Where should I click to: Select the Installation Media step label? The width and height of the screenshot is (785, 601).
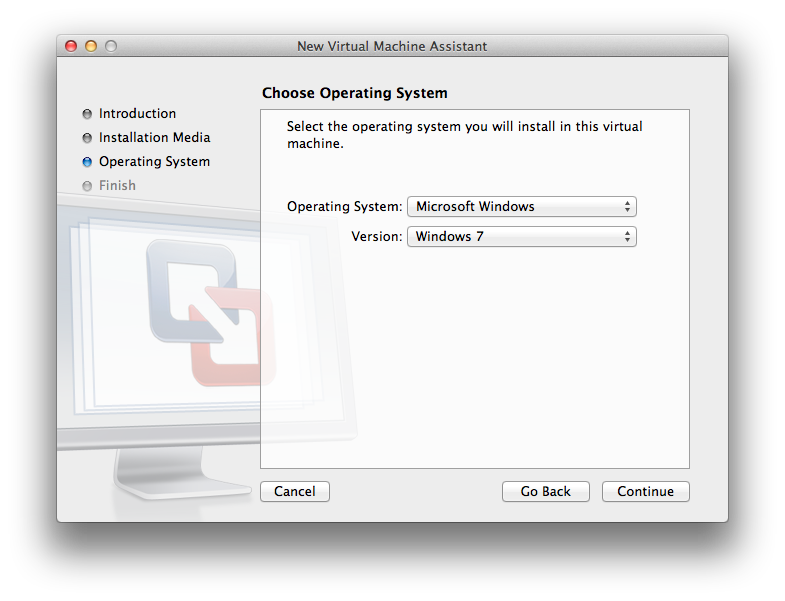pyautogui.click(x=154, y=138)
